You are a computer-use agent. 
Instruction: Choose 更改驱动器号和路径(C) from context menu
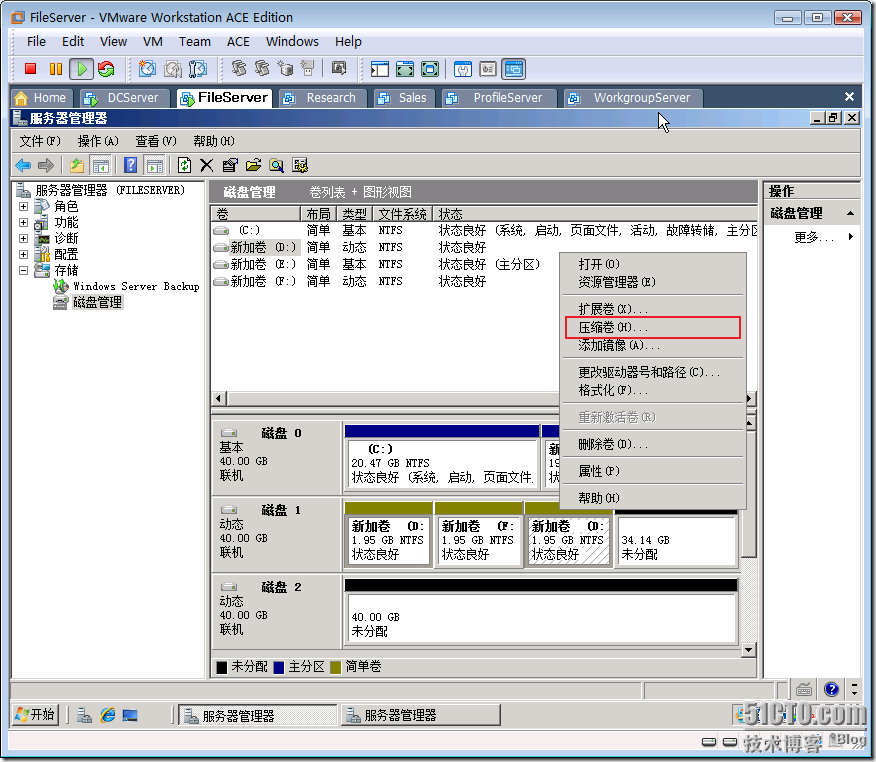[x=652, y=372]
